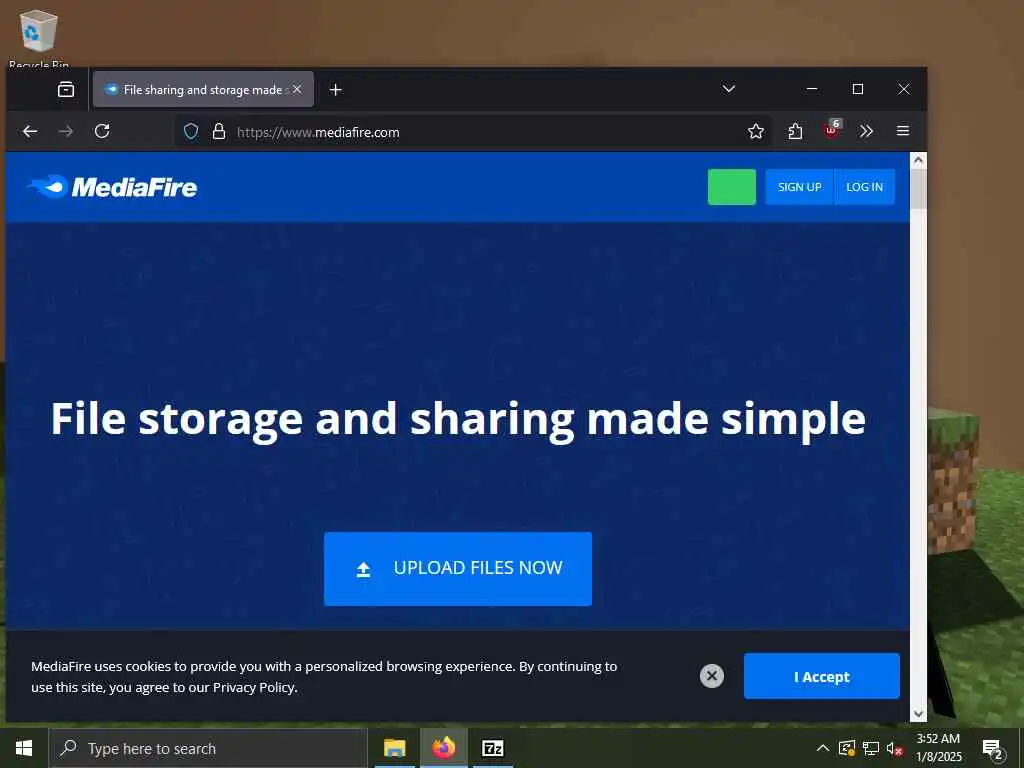Click the vertical scrollbar thumb
The width and height of the screenshot is (1024, 768).
(x=918, y=189)
